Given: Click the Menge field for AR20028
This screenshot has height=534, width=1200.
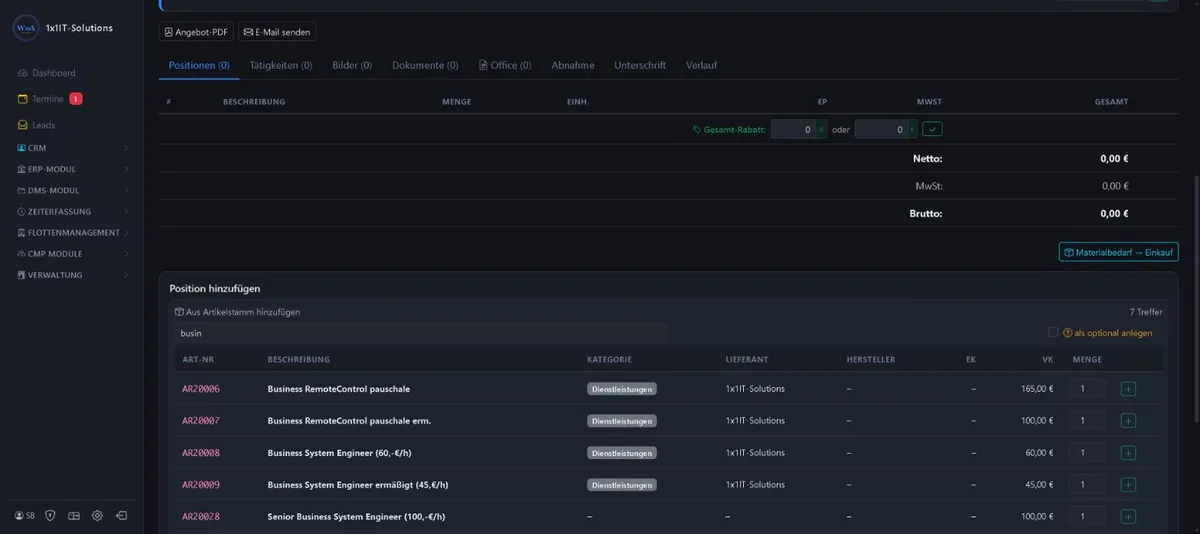Looking at the screenshot, I should [1087, 517].
